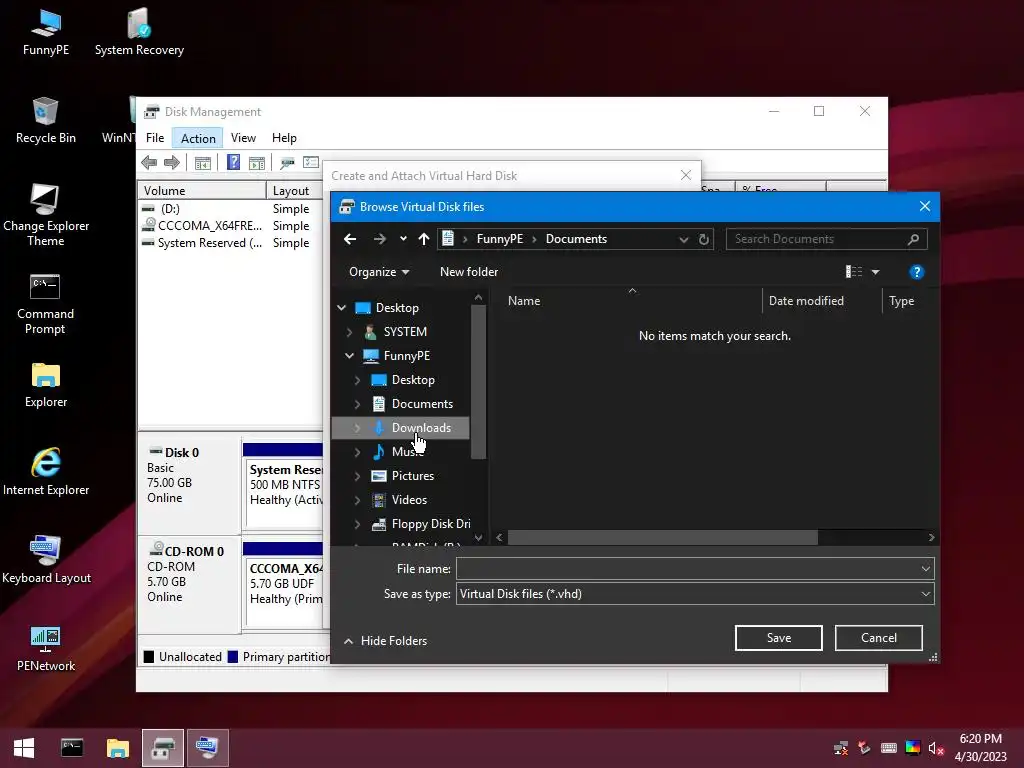Open the Action menu
1024x768 pixels.
click(198, 138)
